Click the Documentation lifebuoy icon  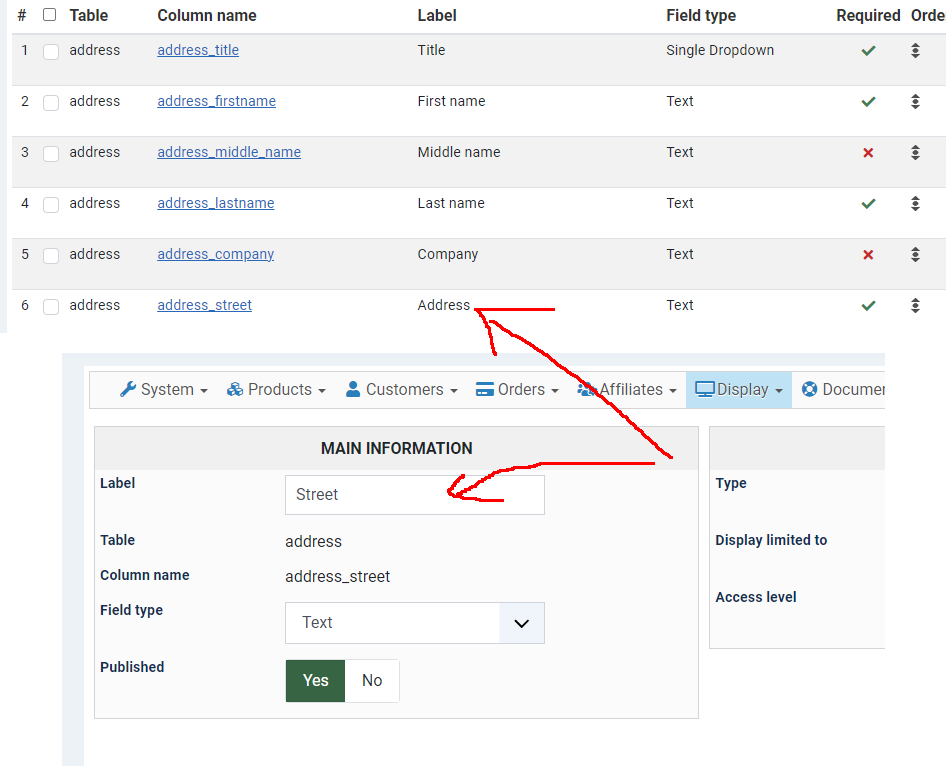tap(810, 390)
